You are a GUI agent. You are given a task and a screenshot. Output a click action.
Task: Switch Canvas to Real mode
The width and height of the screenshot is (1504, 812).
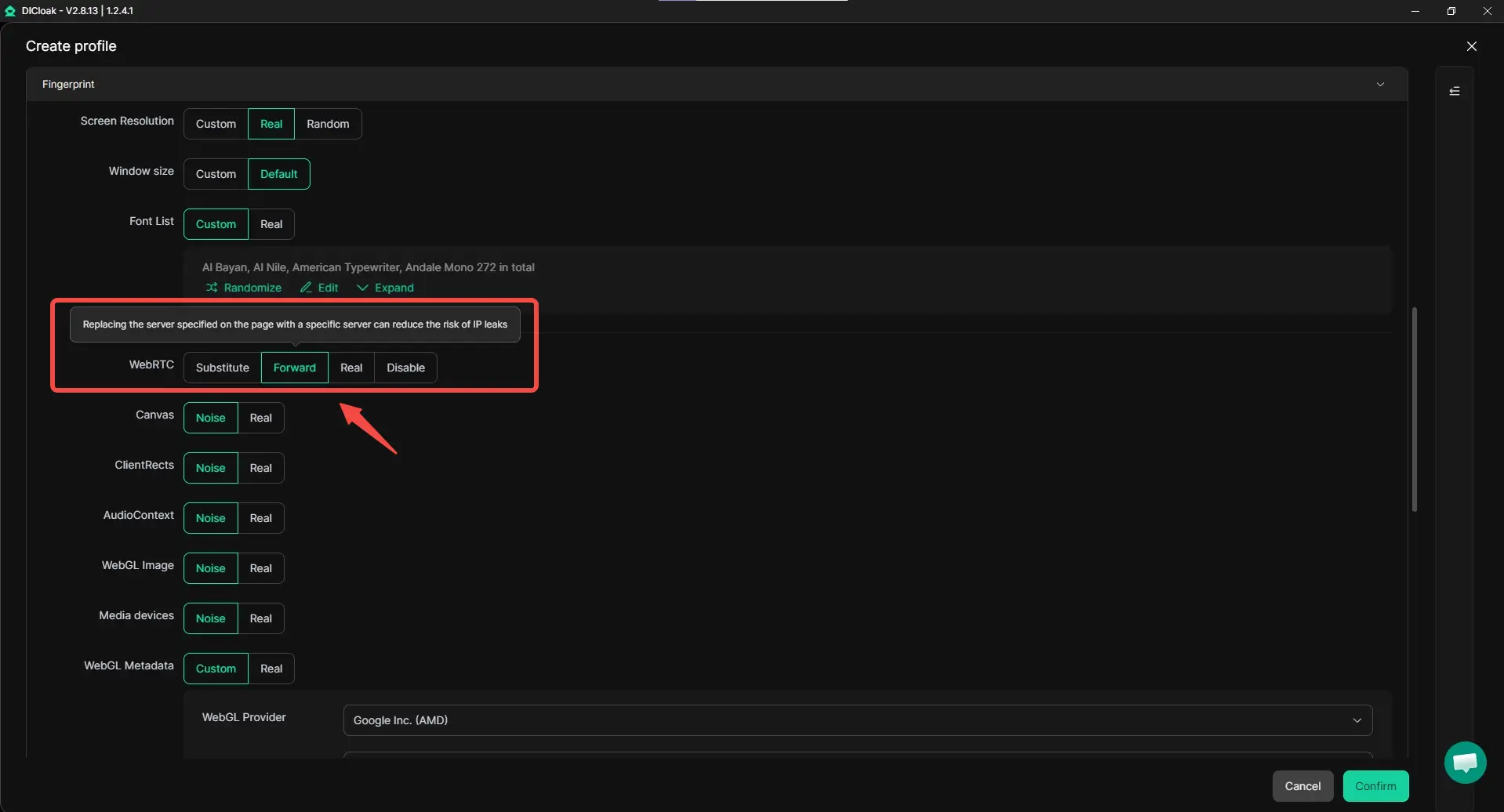(x=260, y=418)
